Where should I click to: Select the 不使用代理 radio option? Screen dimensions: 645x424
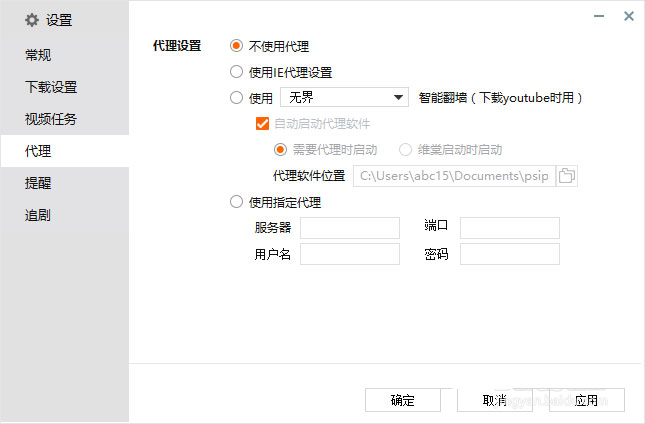(237, 46)
